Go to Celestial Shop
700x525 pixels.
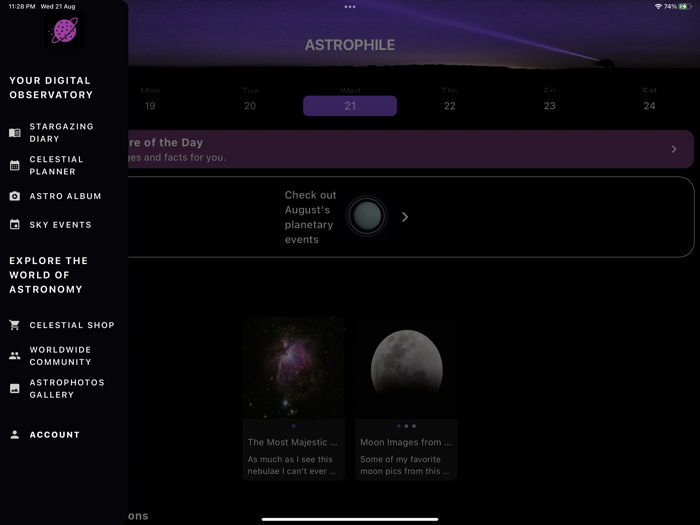click(x=64, y=325)
